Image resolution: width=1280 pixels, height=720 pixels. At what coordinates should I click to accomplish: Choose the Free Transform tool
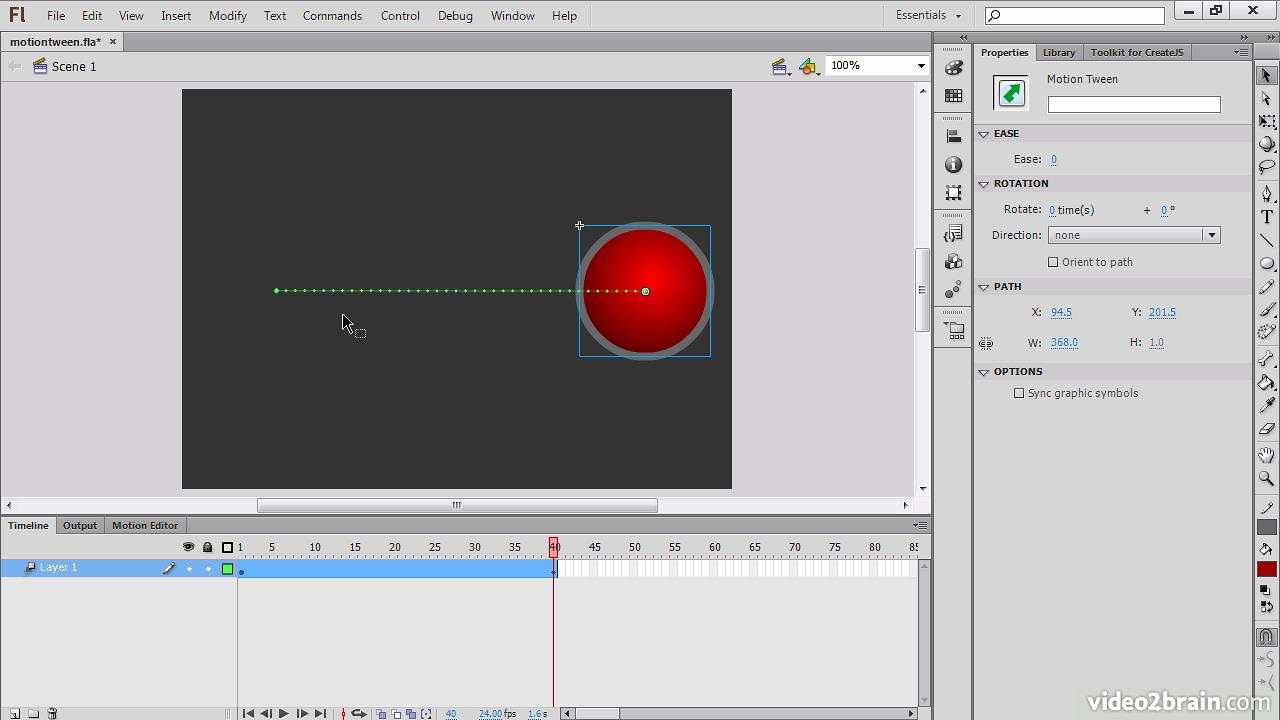[x=1266, y=121]
